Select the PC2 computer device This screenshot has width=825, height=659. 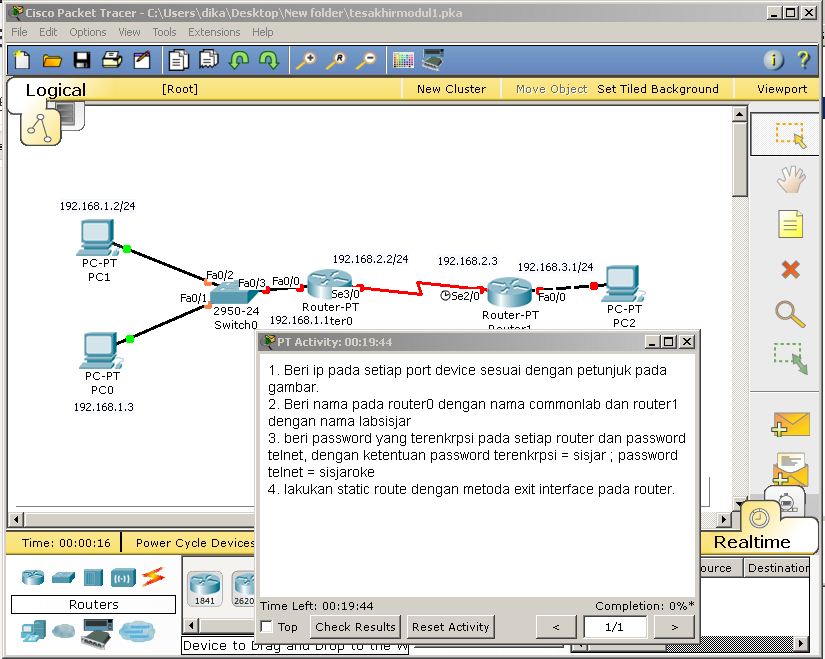[624, 284]
